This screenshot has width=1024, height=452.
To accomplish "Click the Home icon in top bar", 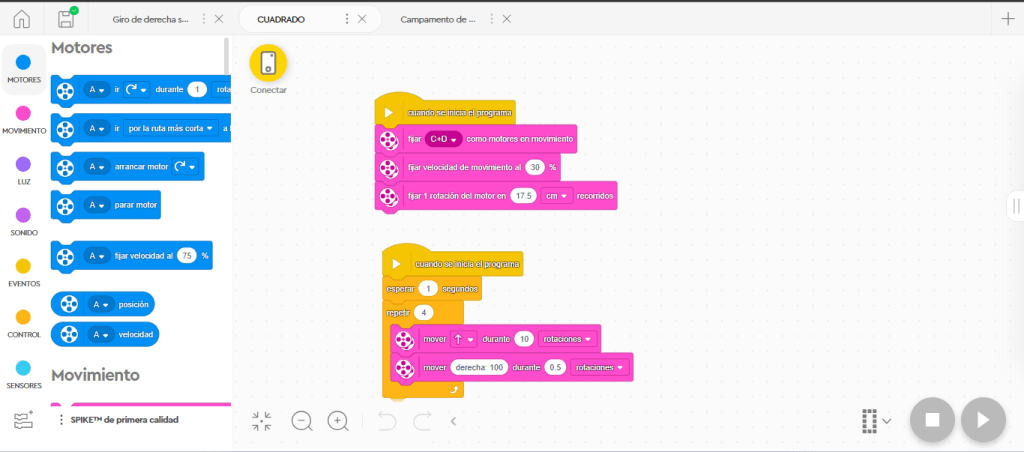I will tap(21, 19).
